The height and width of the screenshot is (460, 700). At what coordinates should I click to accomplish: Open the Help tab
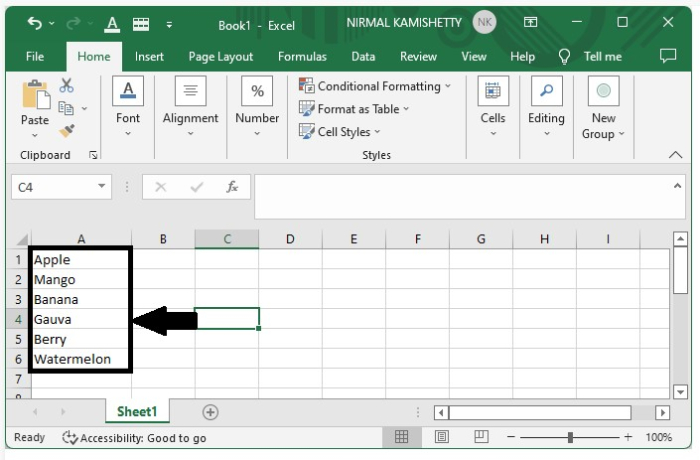(x=522, y=57)
